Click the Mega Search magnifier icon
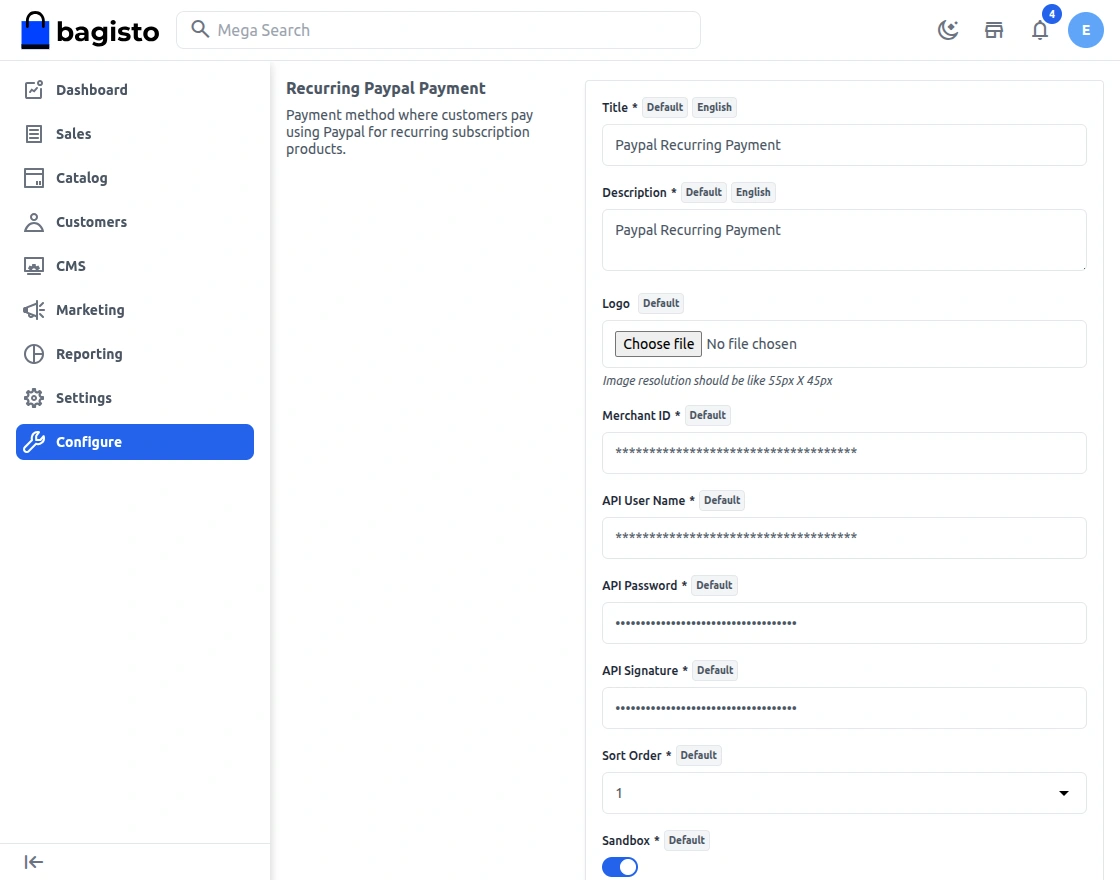 pyautogui.click(x=200, y=30)
